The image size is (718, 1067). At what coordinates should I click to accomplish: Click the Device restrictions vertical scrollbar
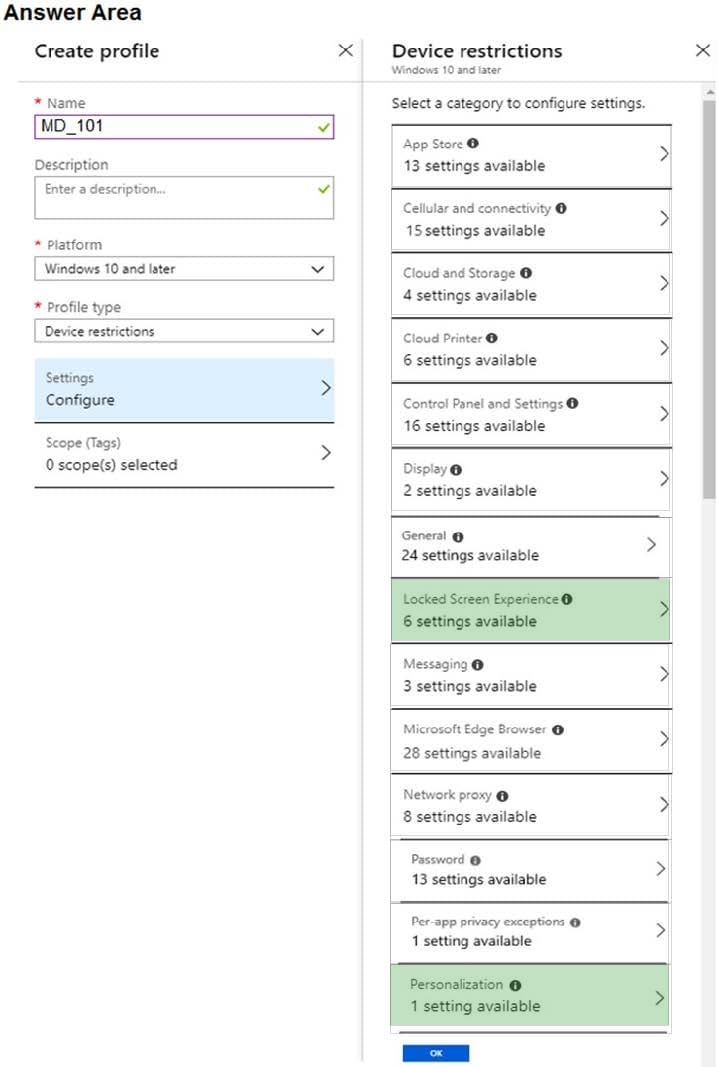pyautogui.click(x=709, y=299)
